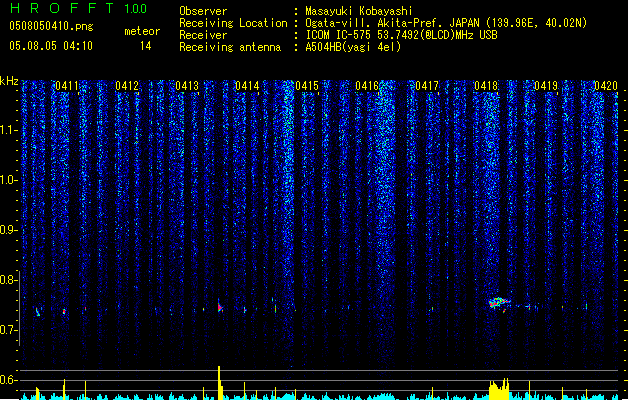Image resolution: width=629 pixels, height=400 pixels.
Task: Click the 0416 time marker
Action: click(367, 86)
